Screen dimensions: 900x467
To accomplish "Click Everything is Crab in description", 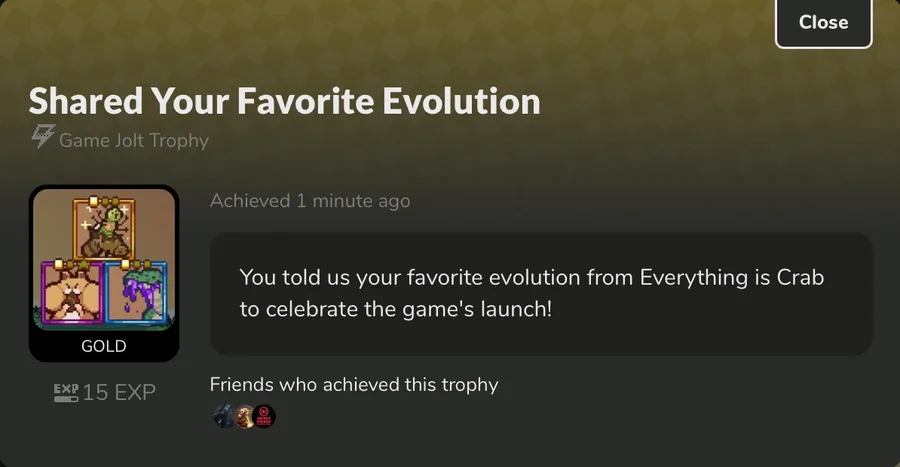I will 732,278.
